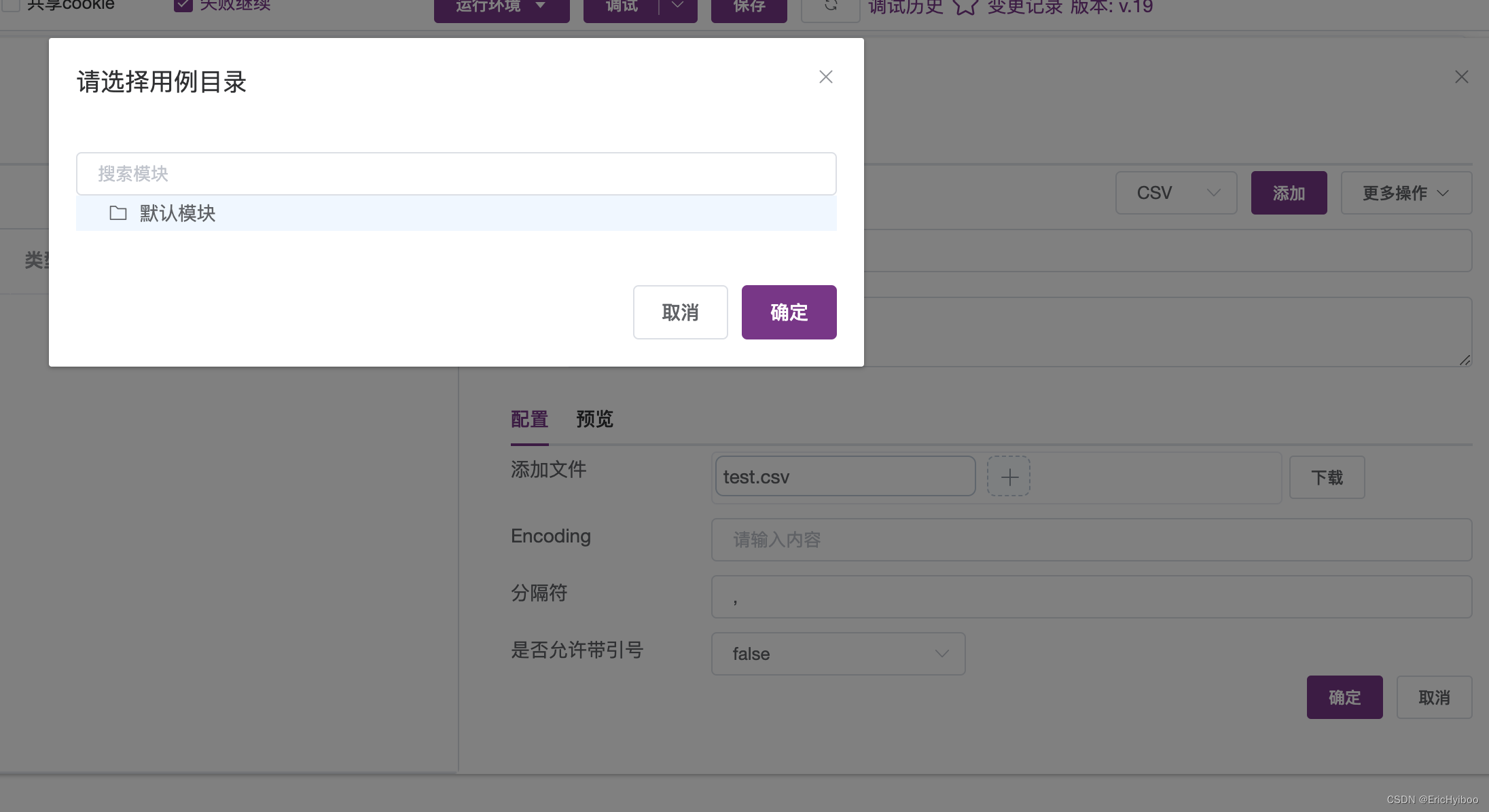Screen dimensions: 1489x812
Task: Click the star favorite icon
Action: (965, 7)
